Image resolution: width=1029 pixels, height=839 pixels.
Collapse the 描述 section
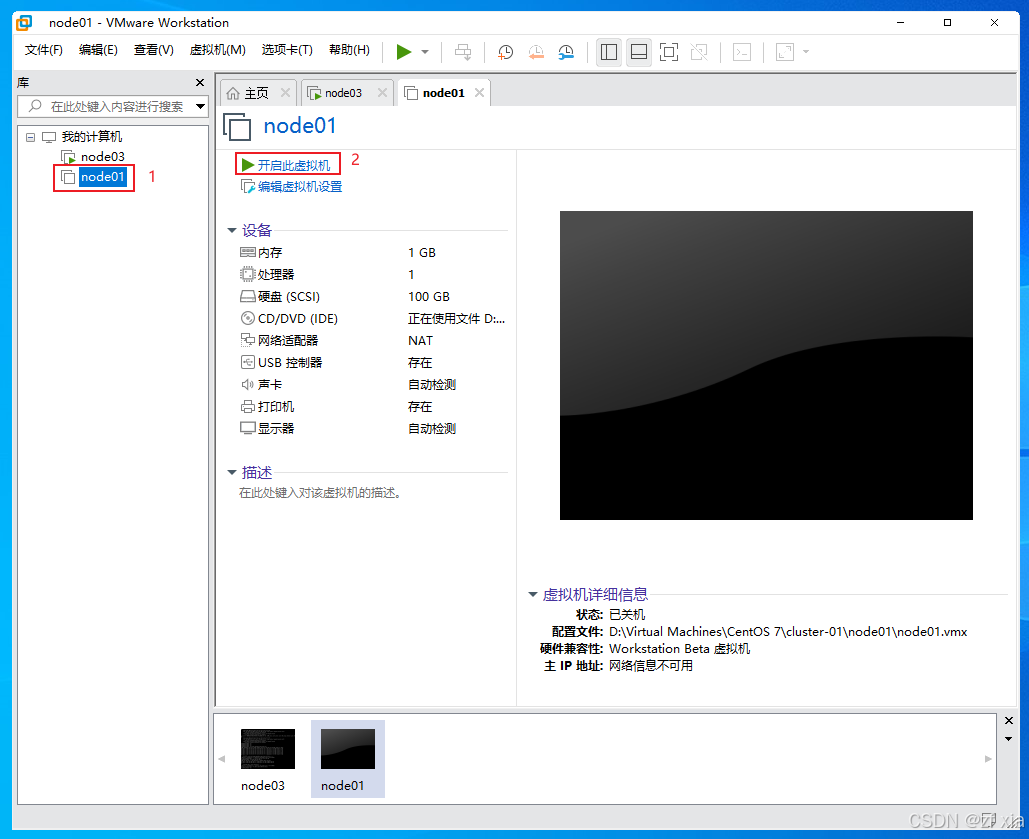tap(232, 473)
